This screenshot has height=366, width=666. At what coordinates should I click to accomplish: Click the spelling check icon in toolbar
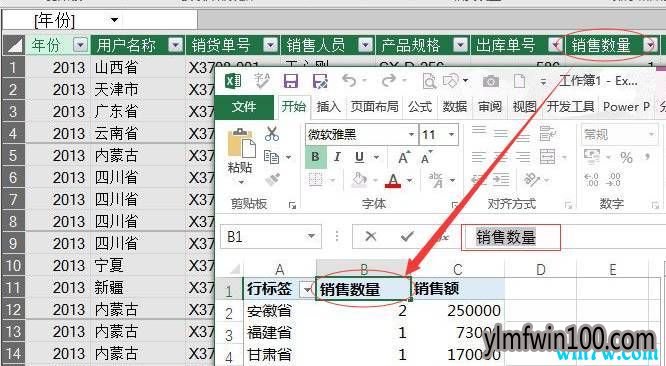262,80
